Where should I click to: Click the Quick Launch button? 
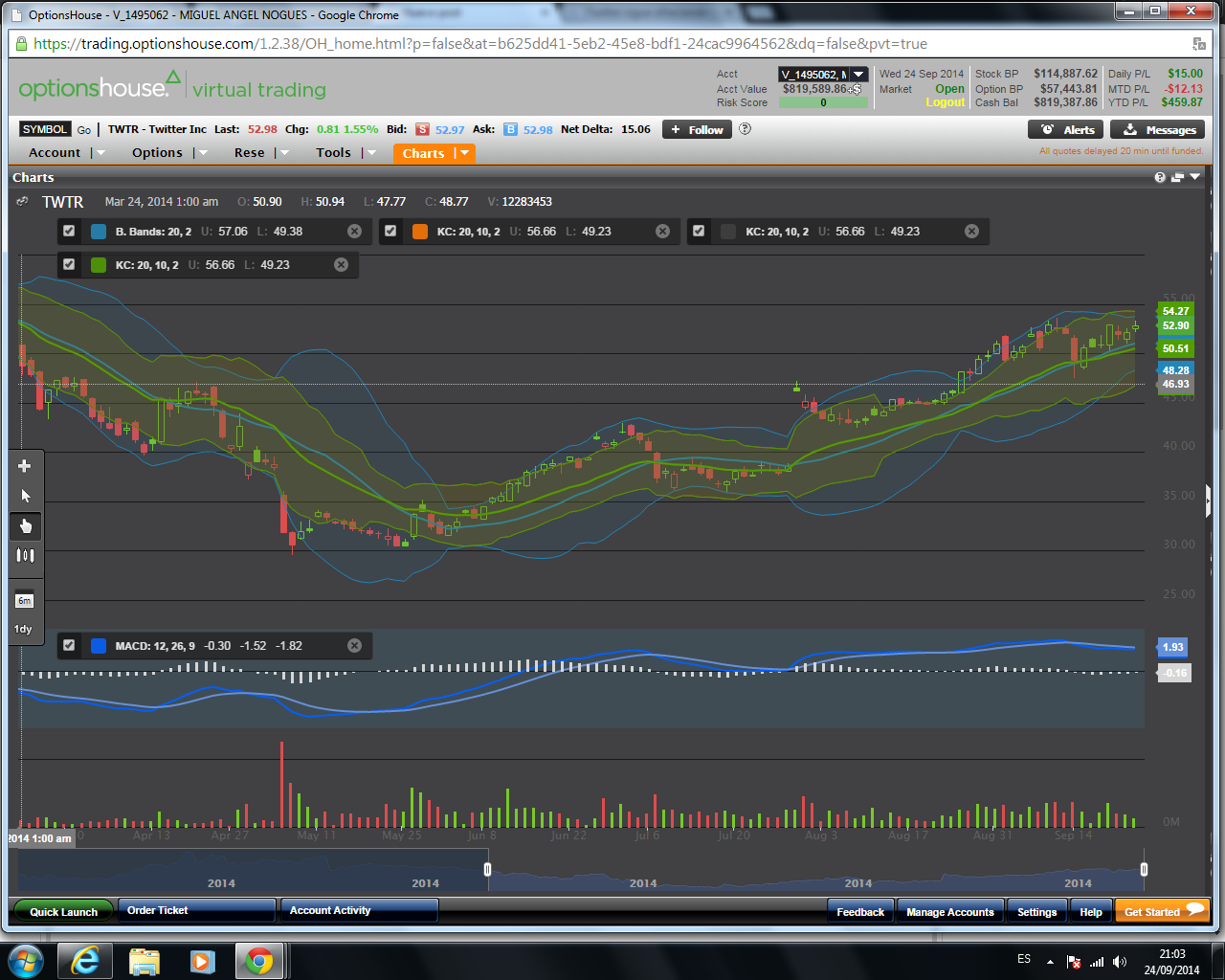click(x=63, y=911)
